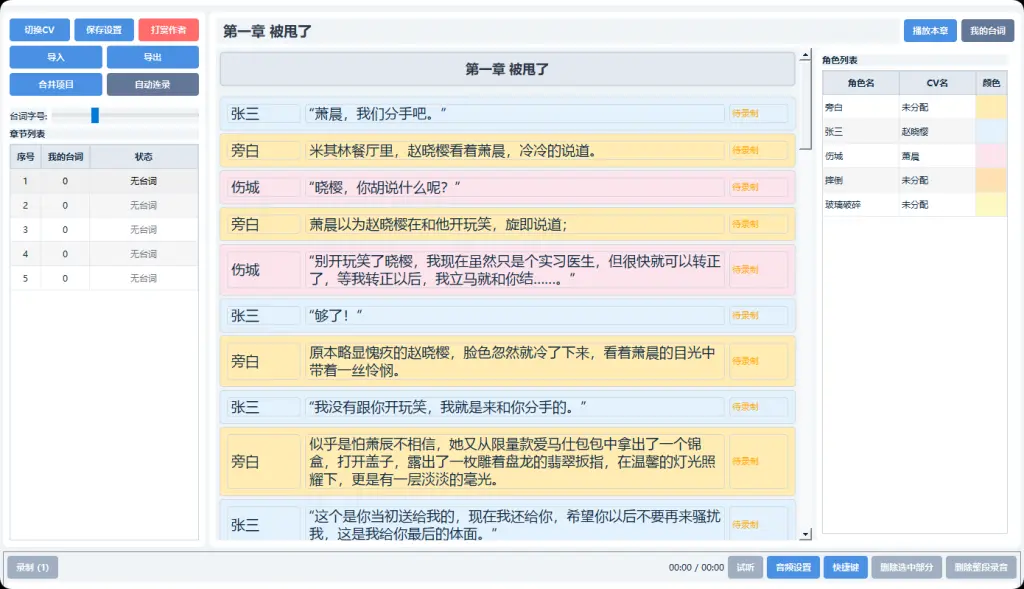This screenshot has width=1024, height=589.
Task: Click script scrollbar down arrow
Action: click(x=805, y=534)
